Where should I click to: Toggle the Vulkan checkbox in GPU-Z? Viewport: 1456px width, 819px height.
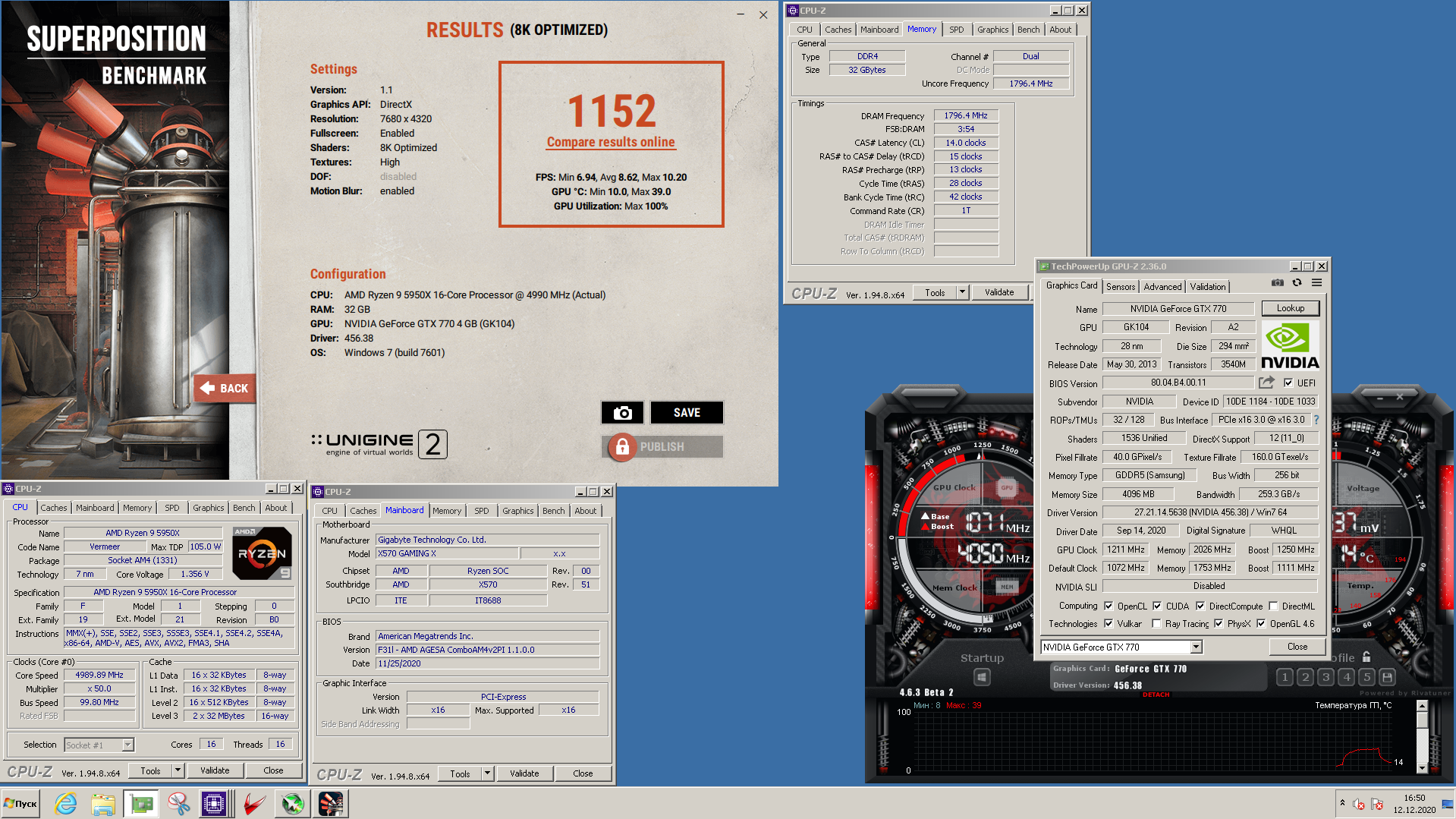(x=1109, y=623)
